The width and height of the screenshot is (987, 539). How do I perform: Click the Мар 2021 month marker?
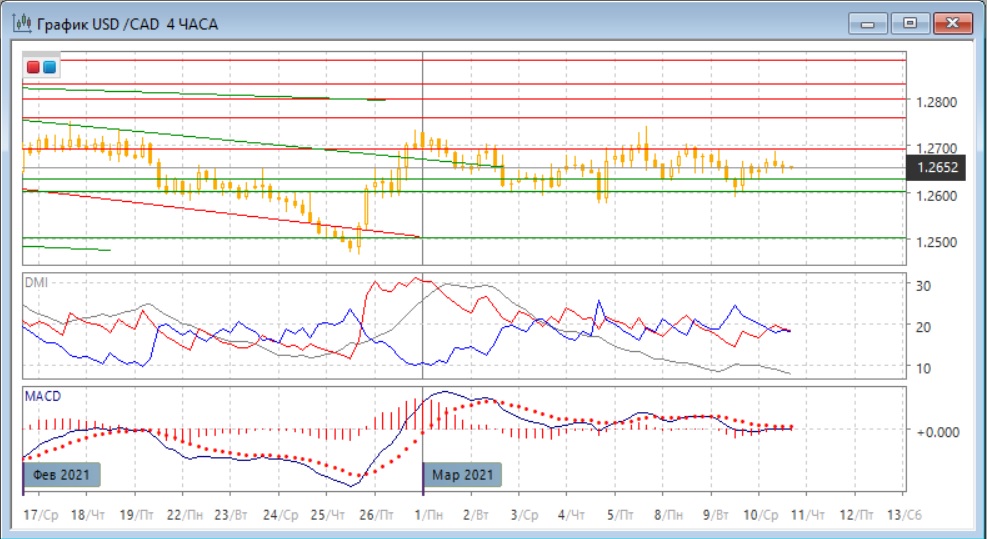462,474
